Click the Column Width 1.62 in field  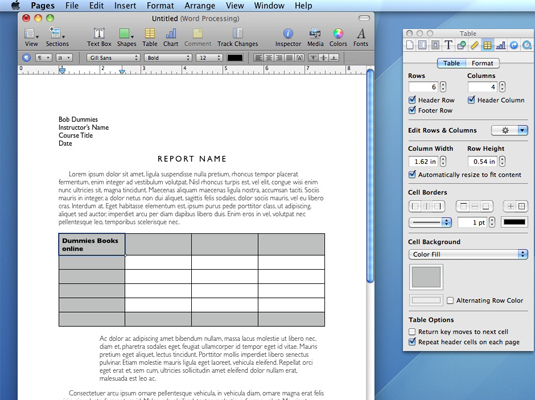click(424, 161)
